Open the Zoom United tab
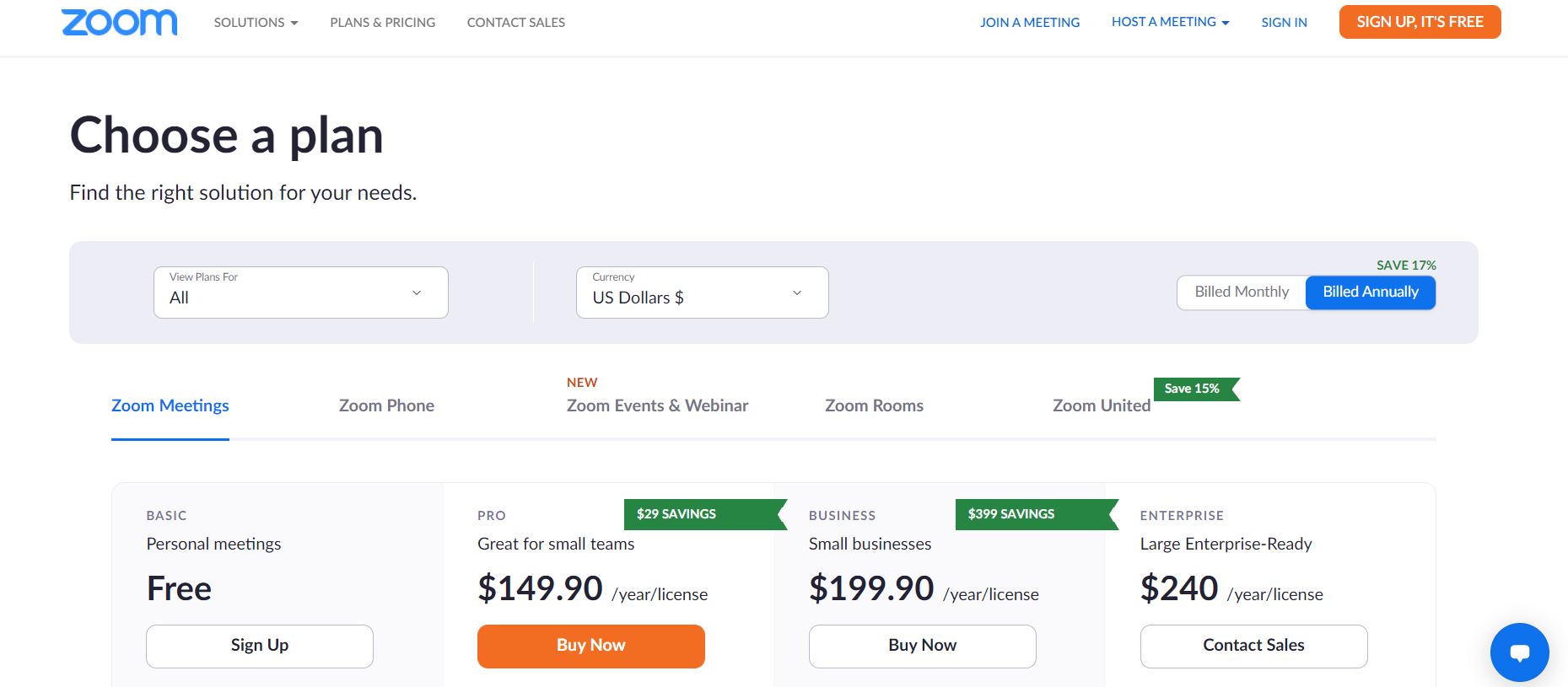Screen dimensions: 1568x687 pyautogui.click(x=1102, y=405)
